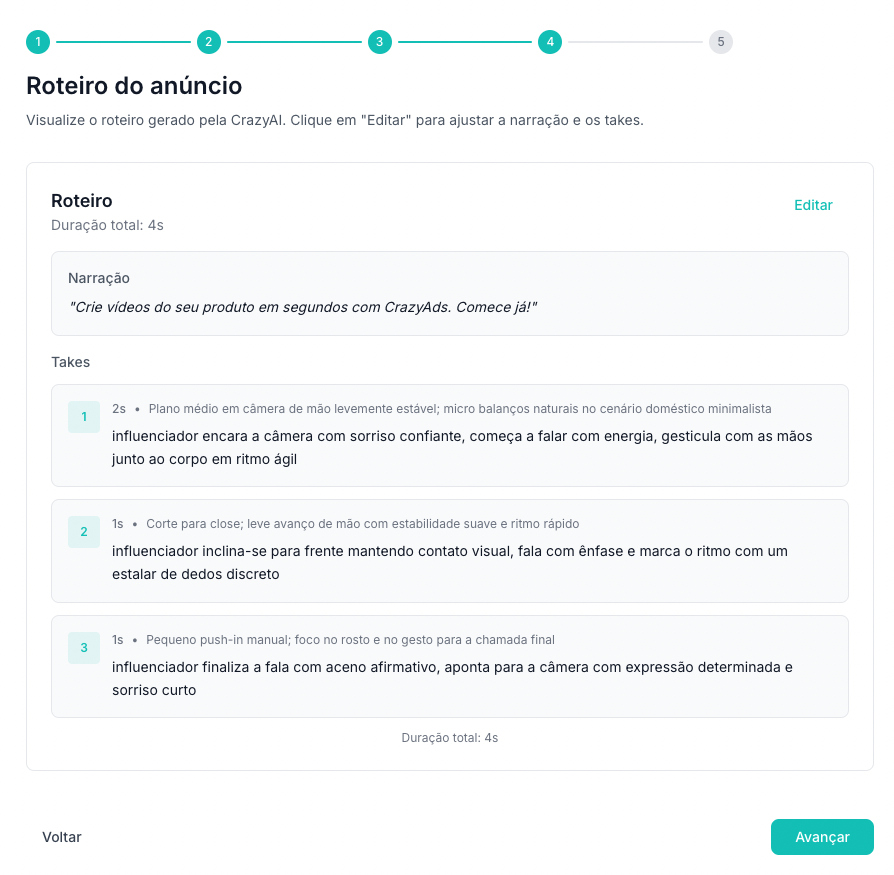Go to step 1 in the progress stepper

point(37,42)
